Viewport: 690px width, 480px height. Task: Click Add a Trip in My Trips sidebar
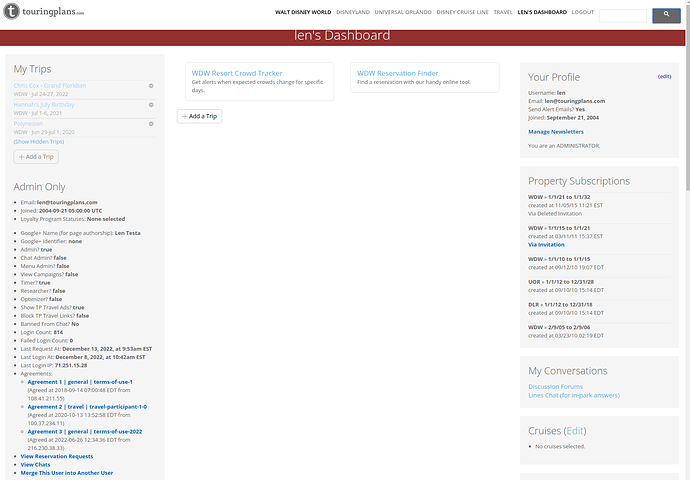coord(36,157)
